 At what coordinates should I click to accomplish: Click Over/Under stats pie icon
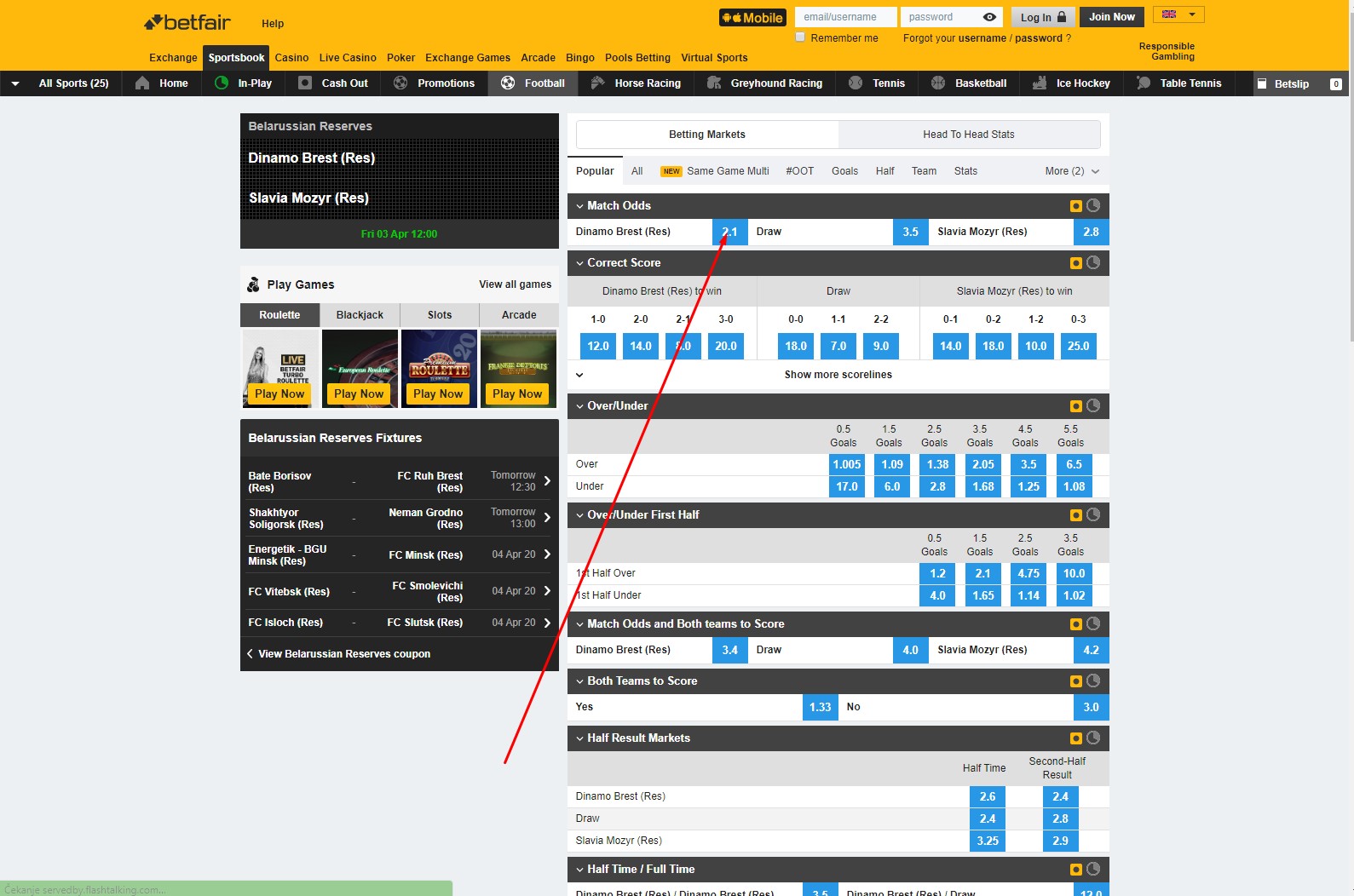coord(1093,405)
